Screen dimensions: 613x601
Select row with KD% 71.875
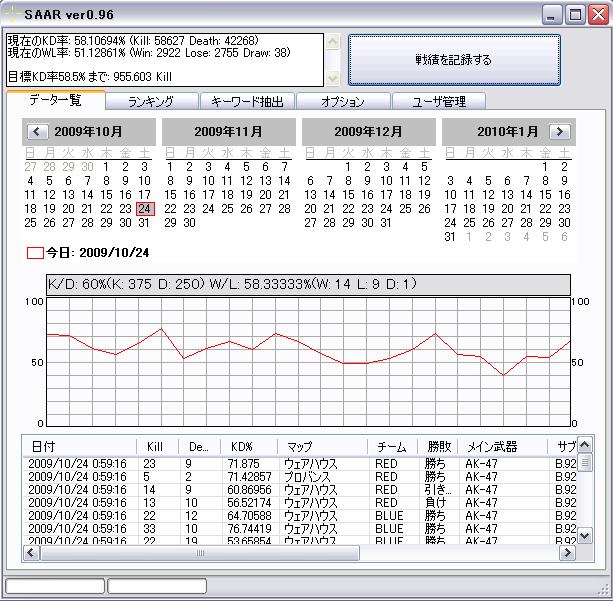coord(299,464)
